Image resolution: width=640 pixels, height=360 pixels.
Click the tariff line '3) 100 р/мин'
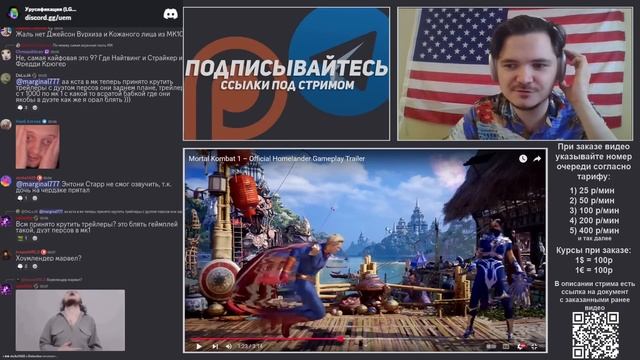coord(594,211)
